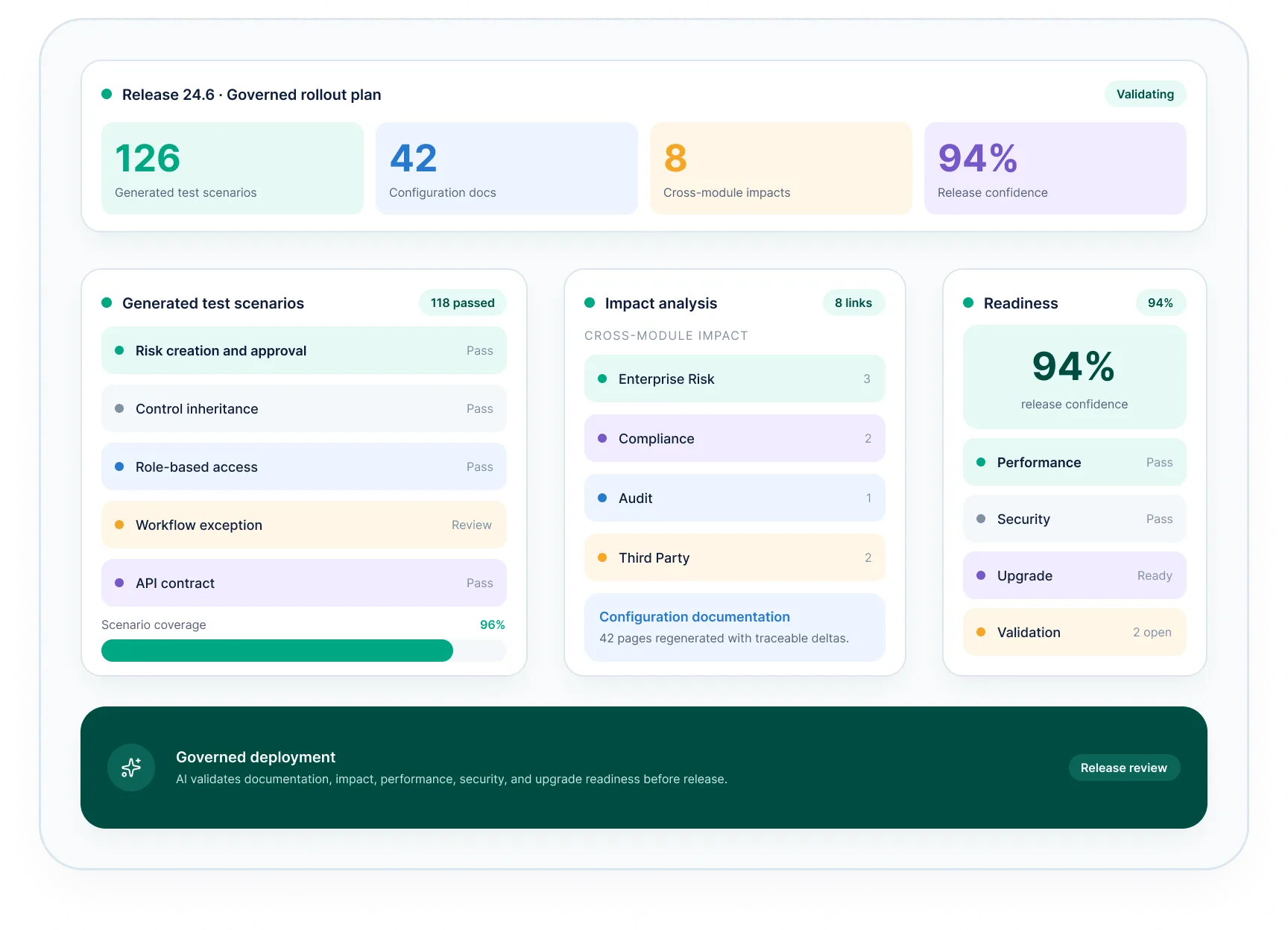The width and height of the screenshot is (1288, 930).
Task: Open the Configuration documentation link
Action: coord(695,617)
